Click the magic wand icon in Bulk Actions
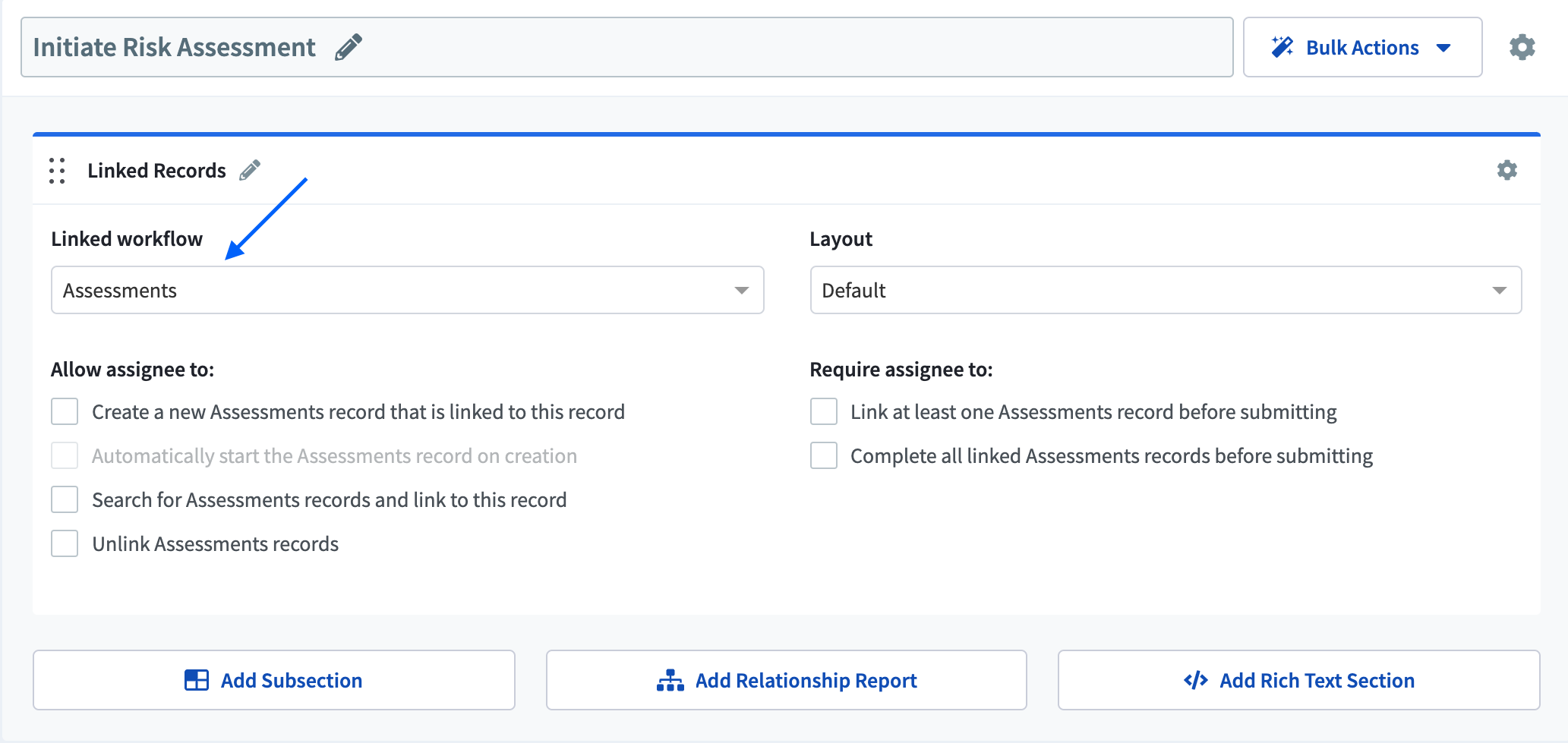 click(1282, 47)
